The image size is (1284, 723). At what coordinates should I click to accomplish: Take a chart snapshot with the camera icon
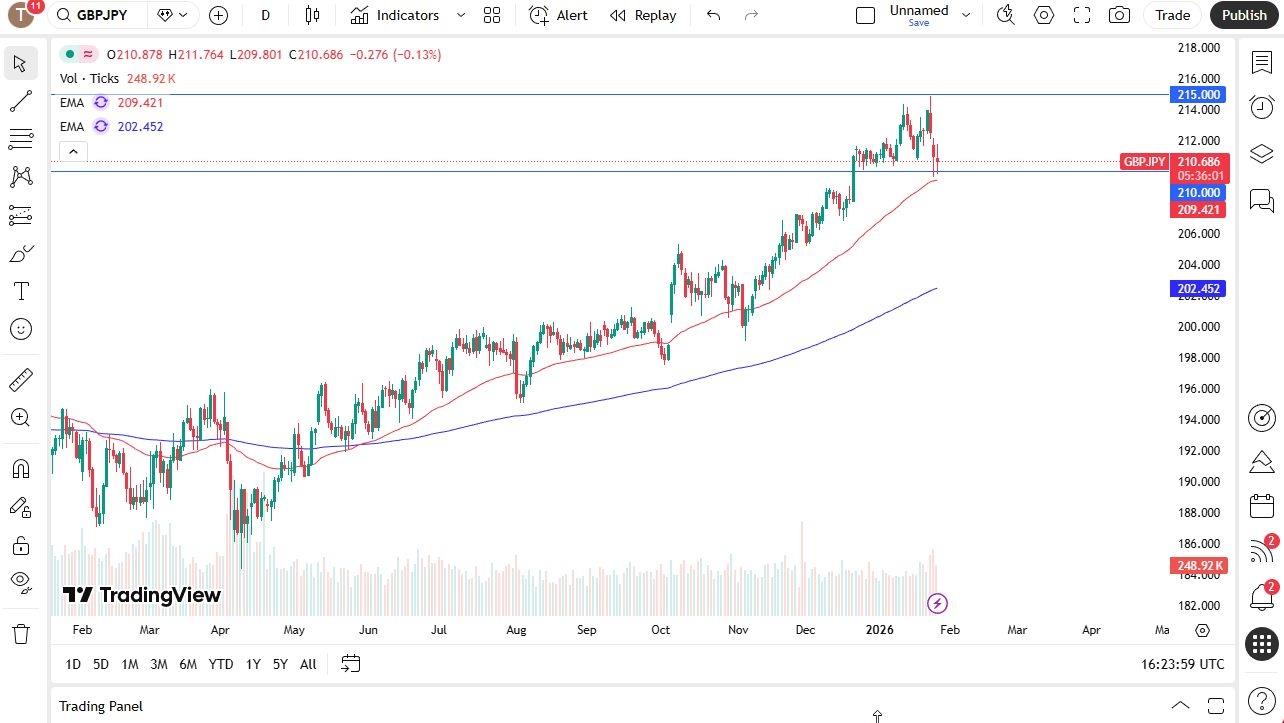tap(1119, 15)
